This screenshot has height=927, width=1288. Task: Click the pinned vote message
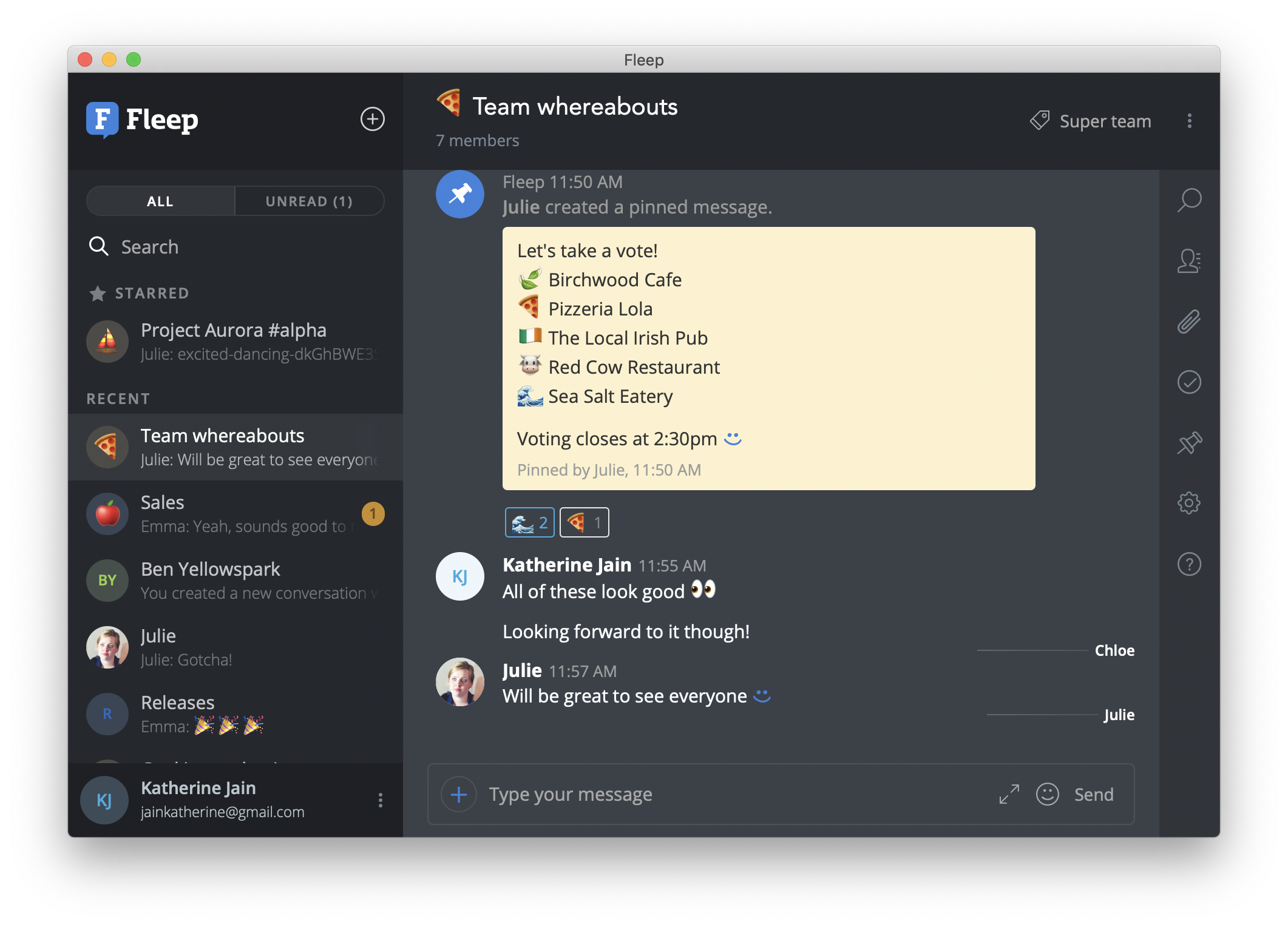(x=768, y=359)
